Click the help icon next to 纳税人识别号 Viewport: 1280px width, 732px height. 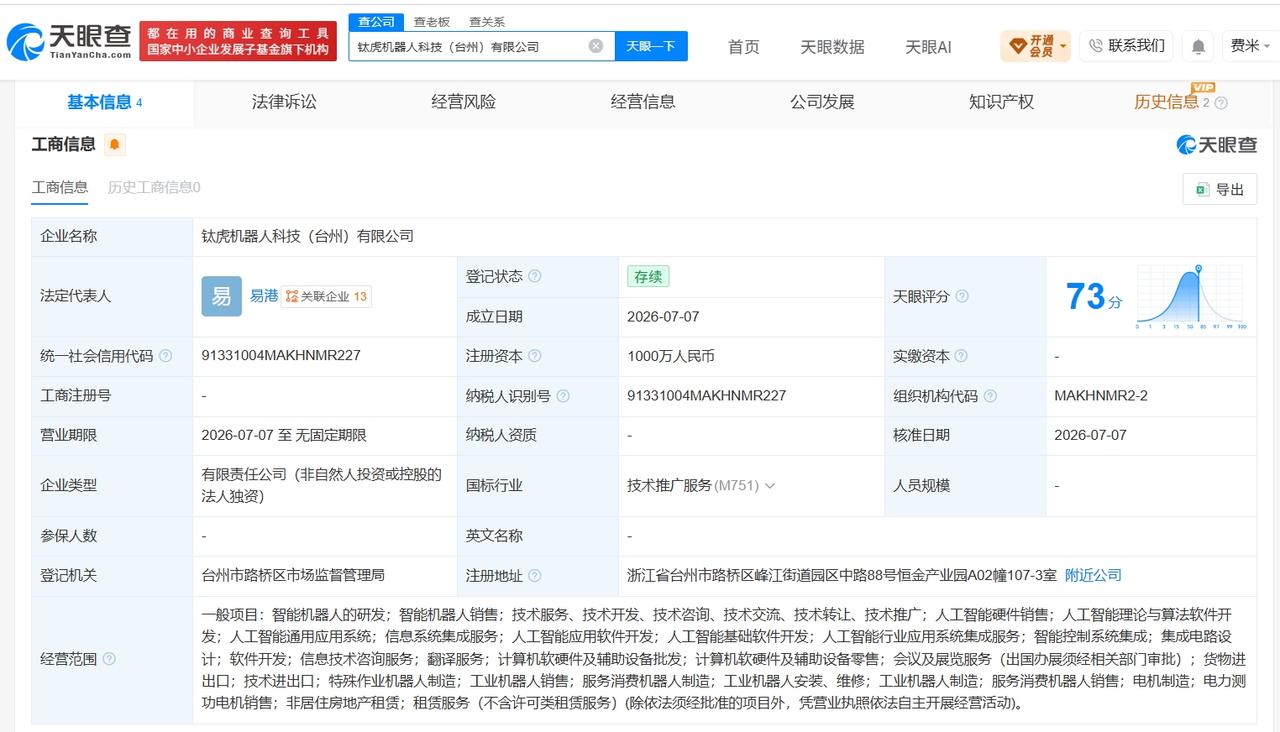563,396
